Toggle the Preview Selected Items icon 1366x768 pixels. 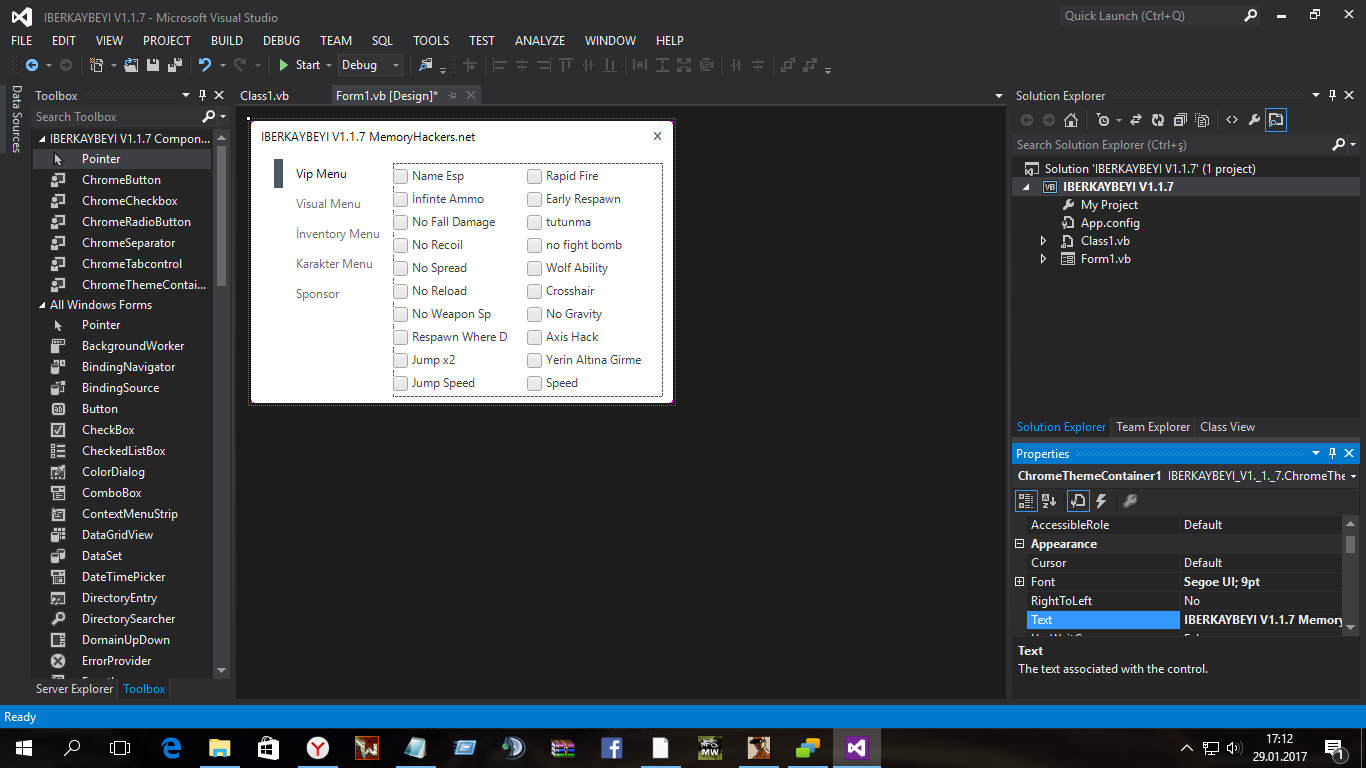[1276, 120]
